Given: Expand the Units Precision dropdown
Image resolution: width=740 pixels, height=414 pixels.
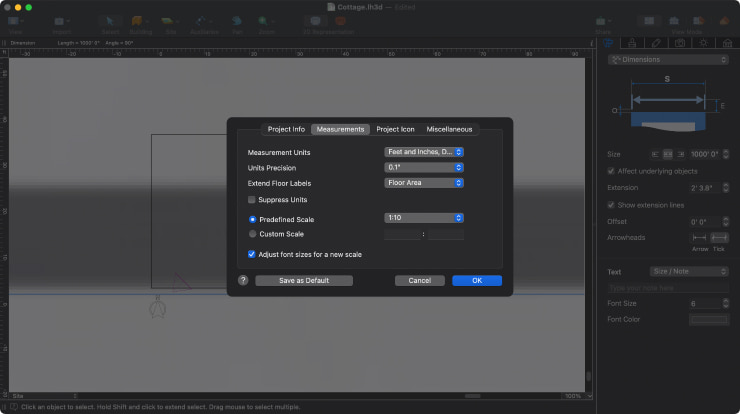Looking at the screenshot, I should [x=424, y=168].
